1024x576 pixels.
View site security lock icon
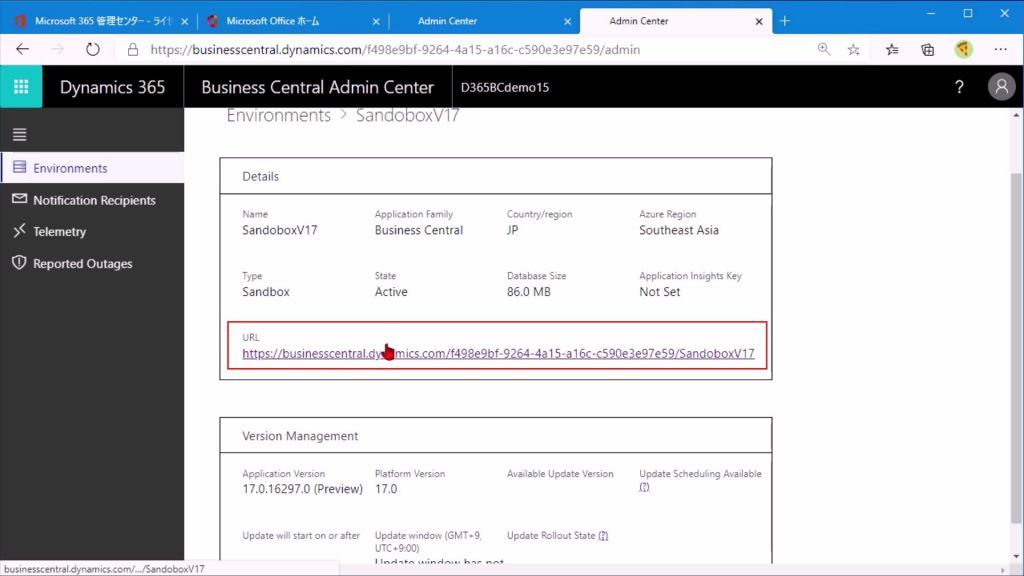(x=133, y=50)
